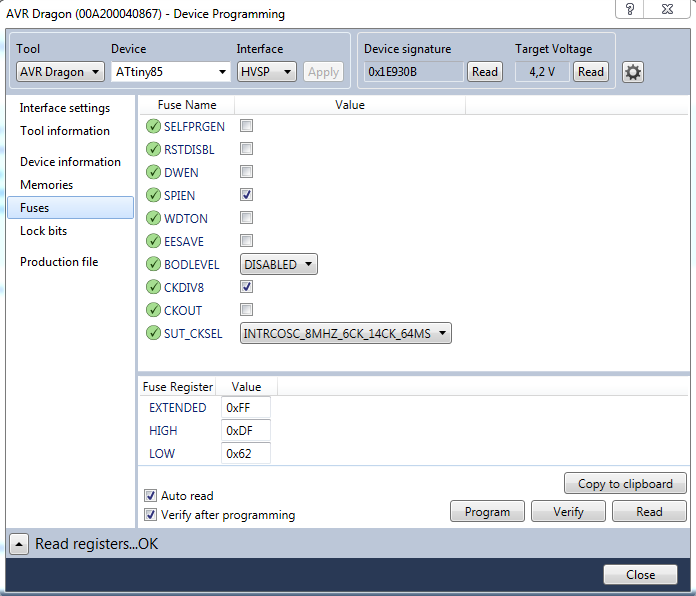696x596 pixels.
Task: Open the Tool dropdown showing AVR Dragon
Action: pos(60,72)
